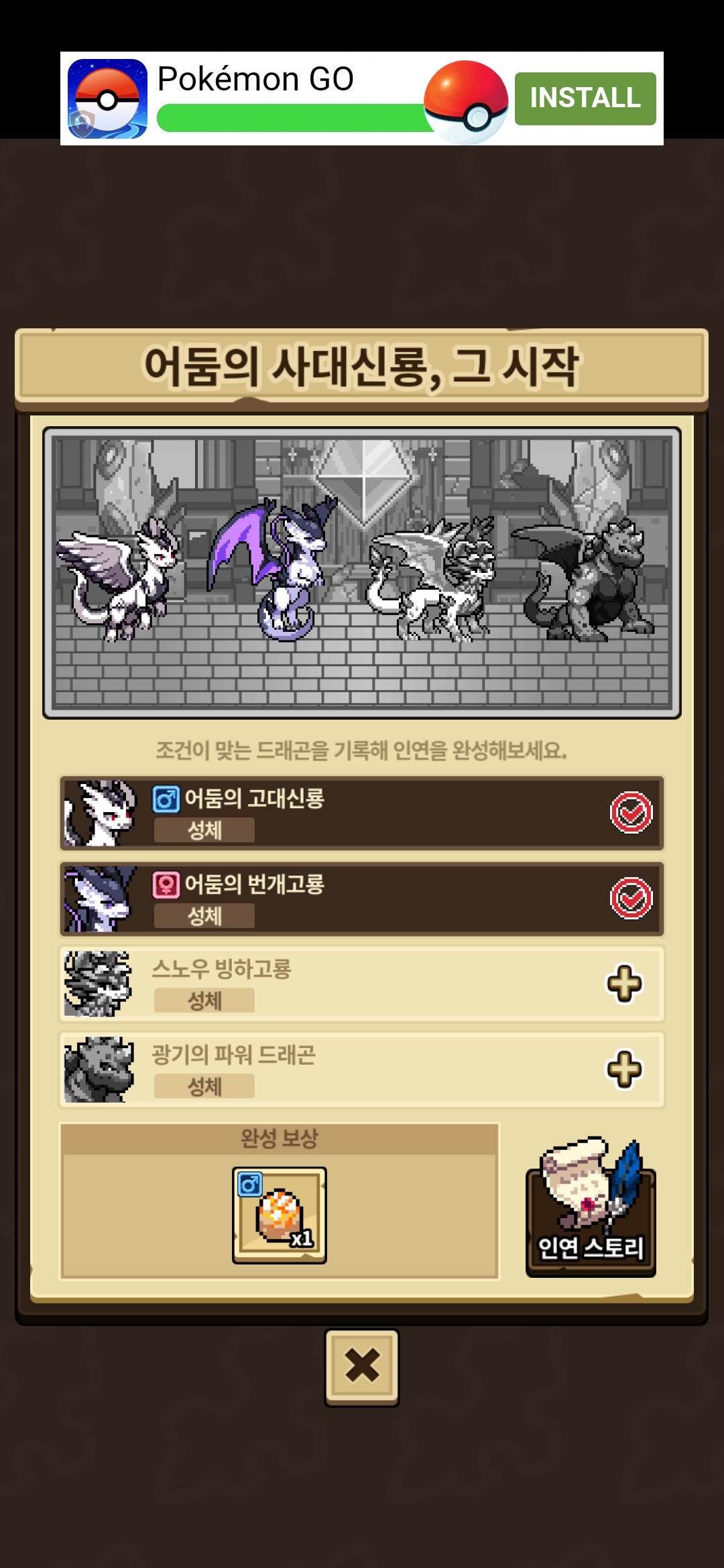Screen dimensions: 724x1568
Task: Tap the 성체 tag under 스노우 빙하고룡
Action: click(204, 1000)
